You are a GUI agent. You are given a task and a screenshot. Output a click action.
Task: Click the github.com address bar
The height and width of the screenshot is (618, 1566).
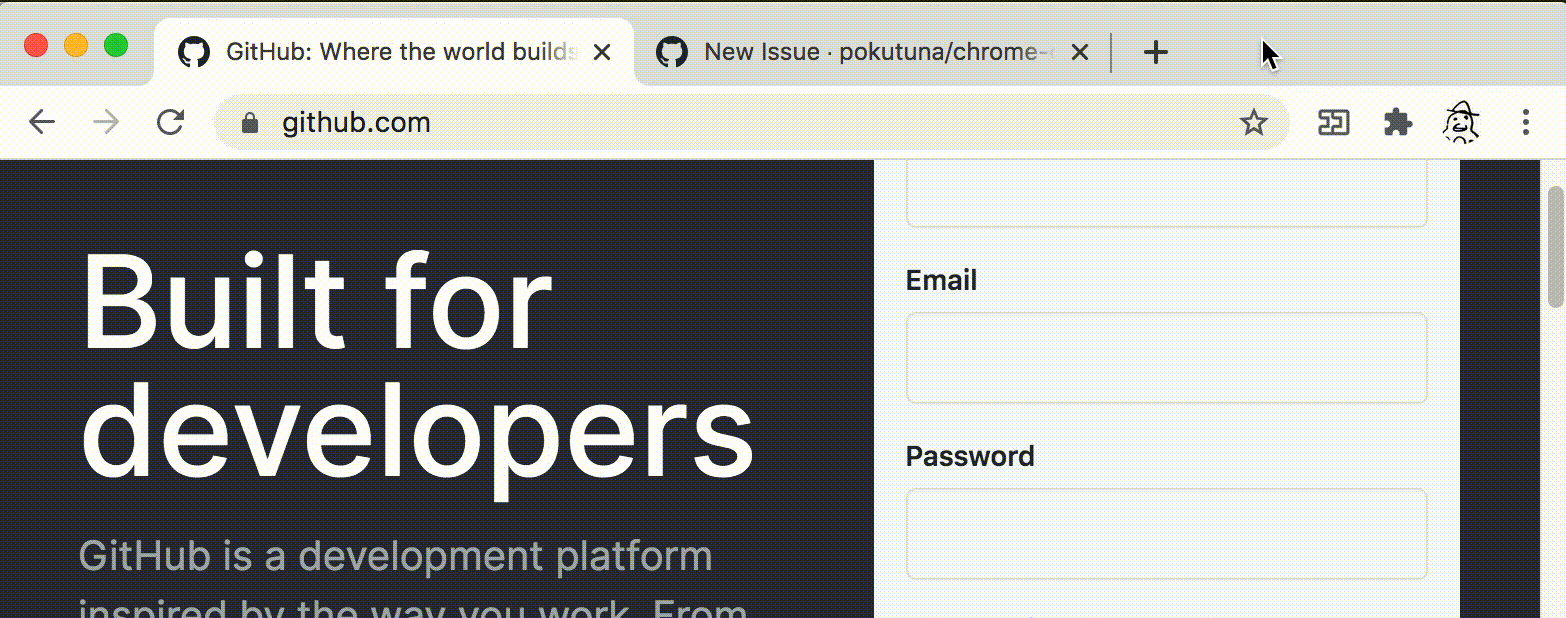751,123
